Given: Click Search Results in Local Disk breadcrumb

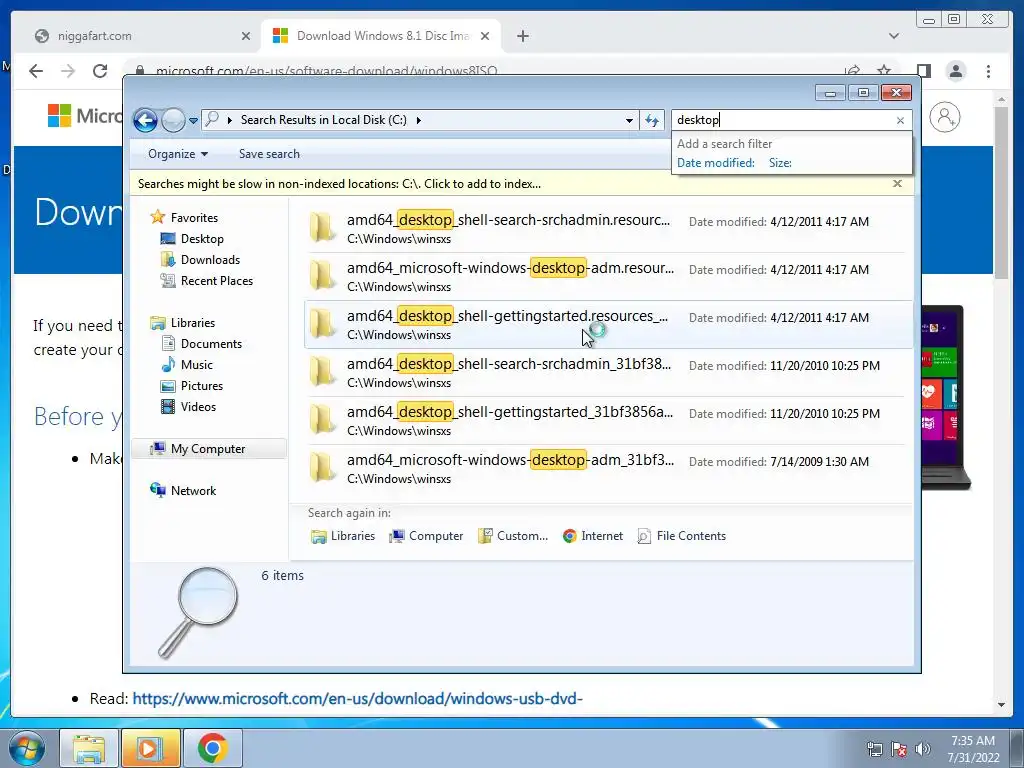Looking at the screenshot, I should [x=323, y=120].
